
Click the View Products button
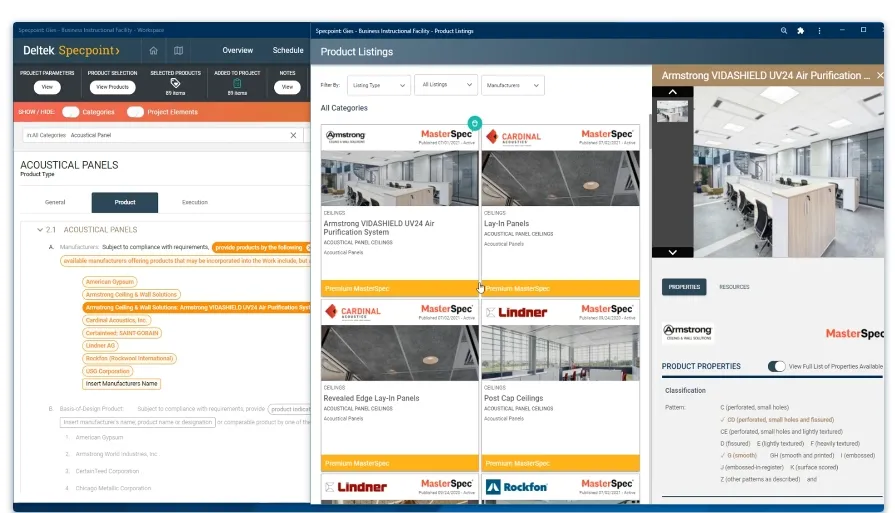112,87
